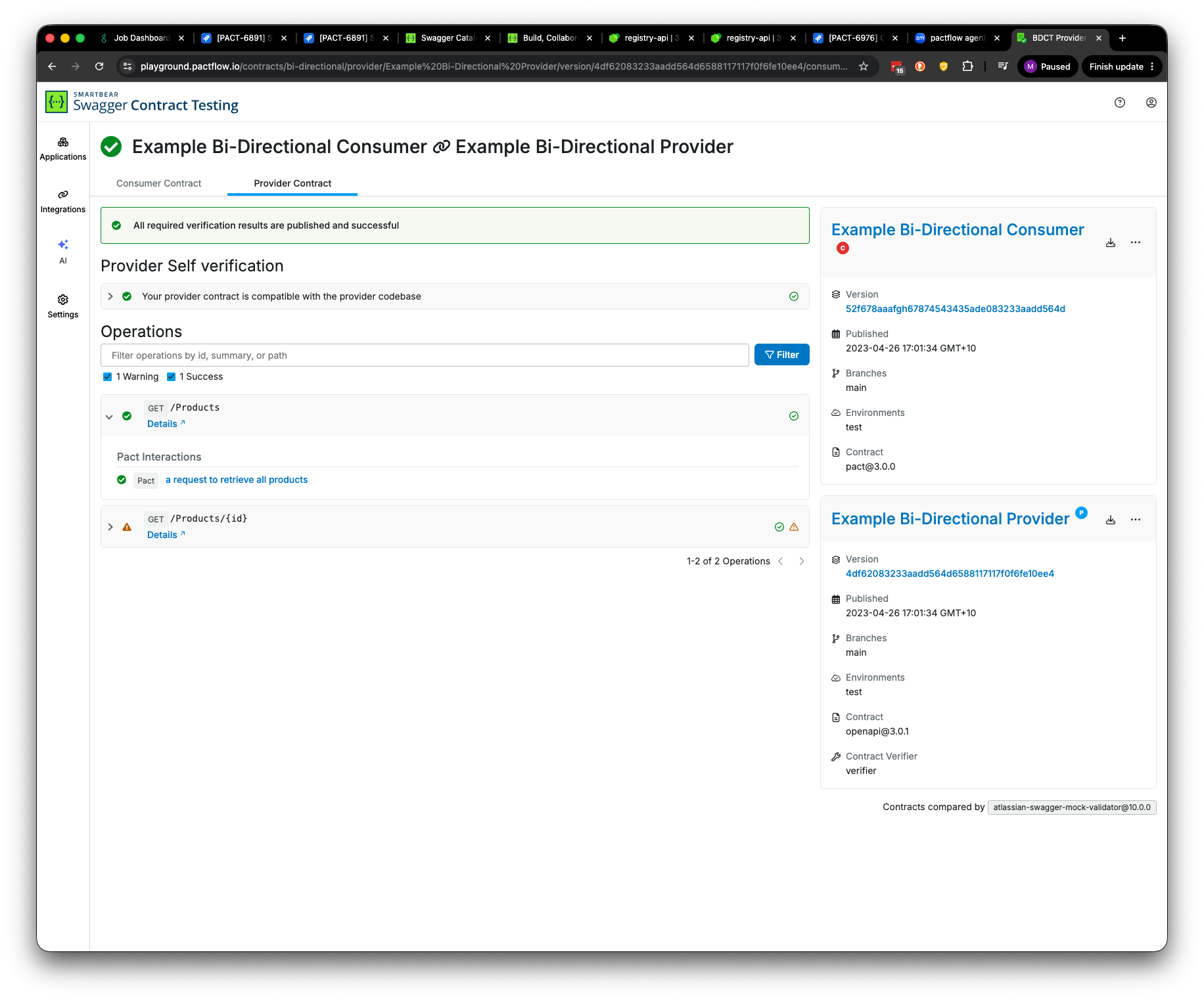Open the Consumer card more options menu

(x=1136, y=242)
